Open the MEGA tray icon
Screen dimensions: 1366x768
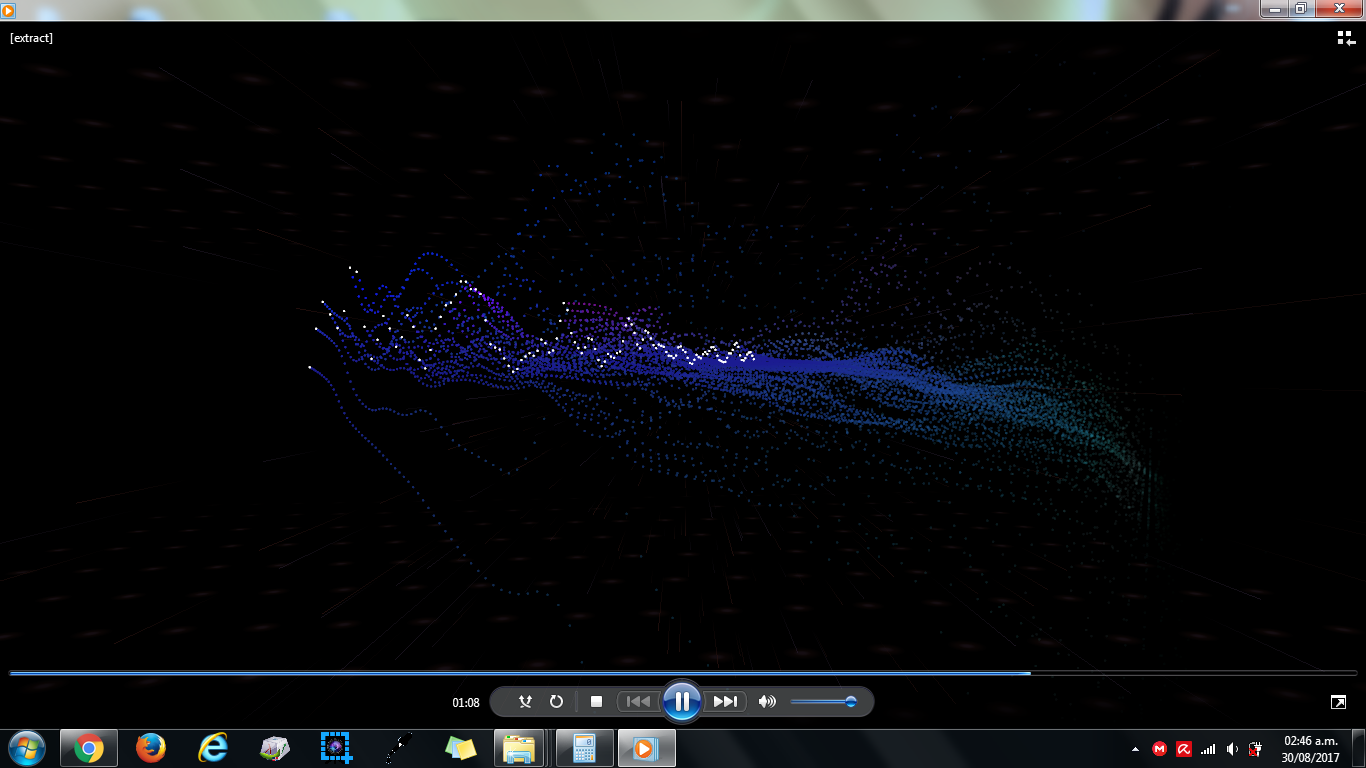pos(1160,749)
